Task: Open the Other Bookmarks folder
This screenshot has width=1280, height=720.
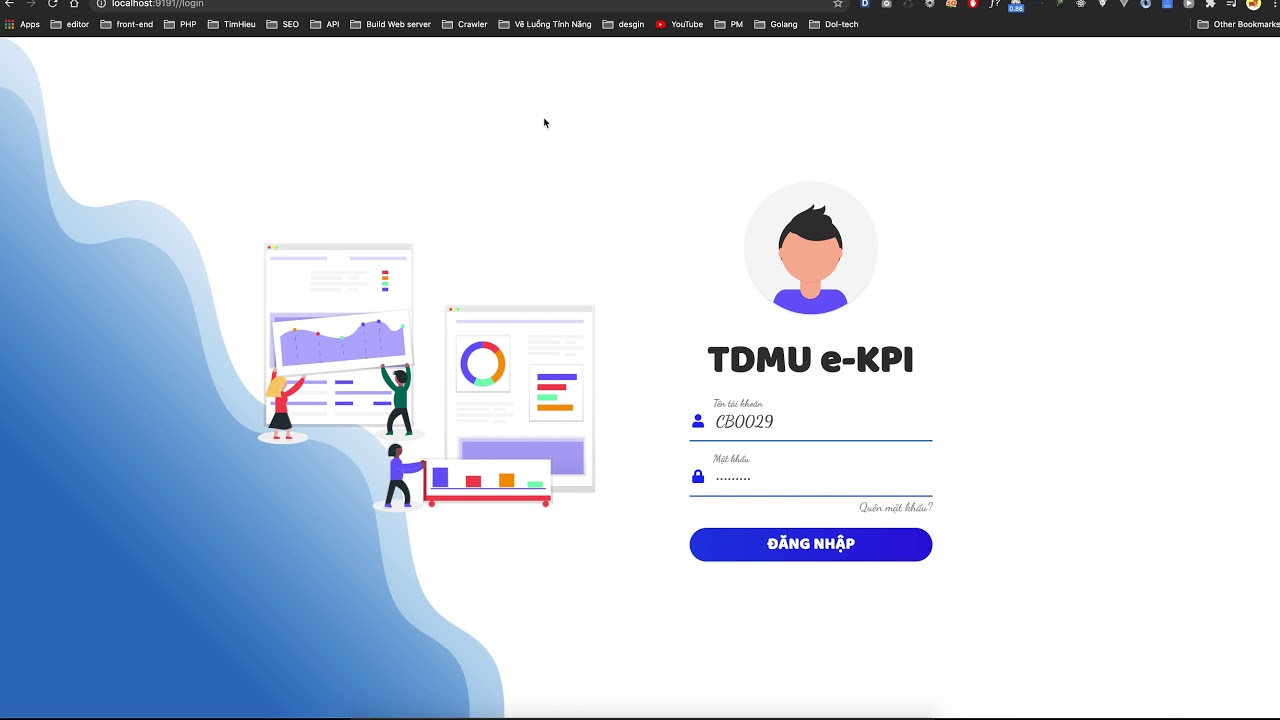Action: click(1238, 24)
